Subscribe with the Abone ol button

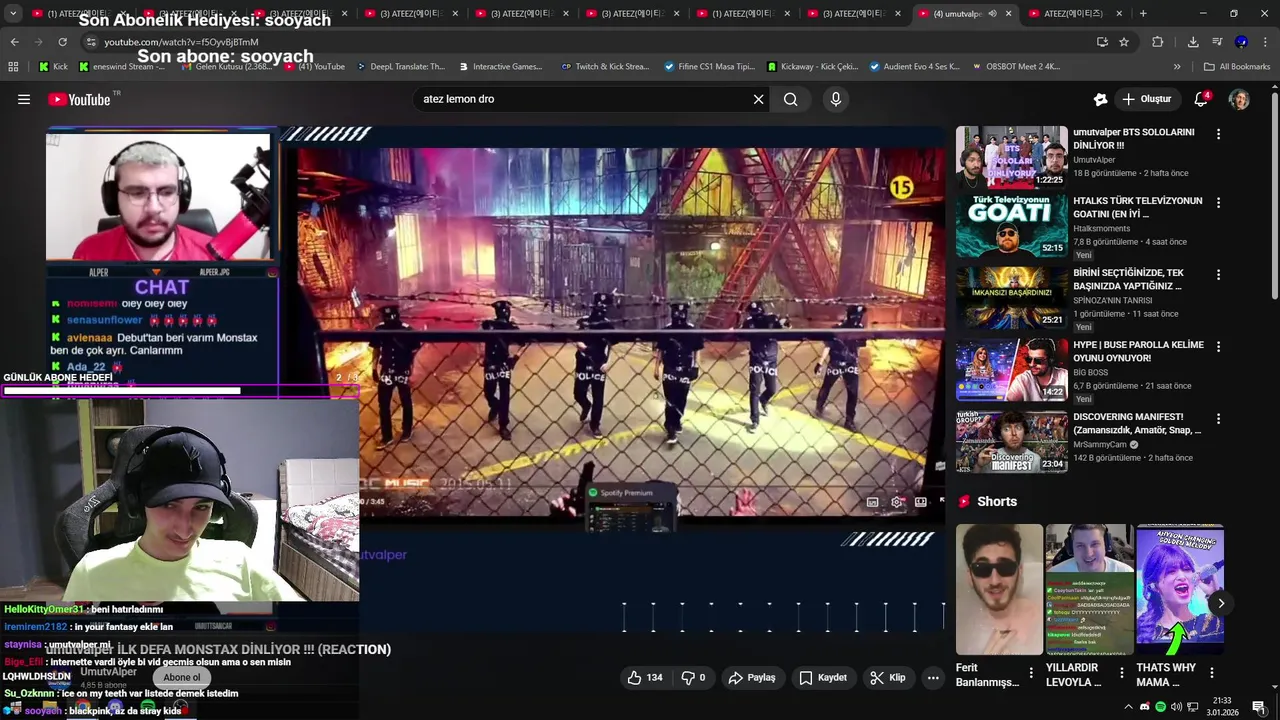(x=182, y=677)
